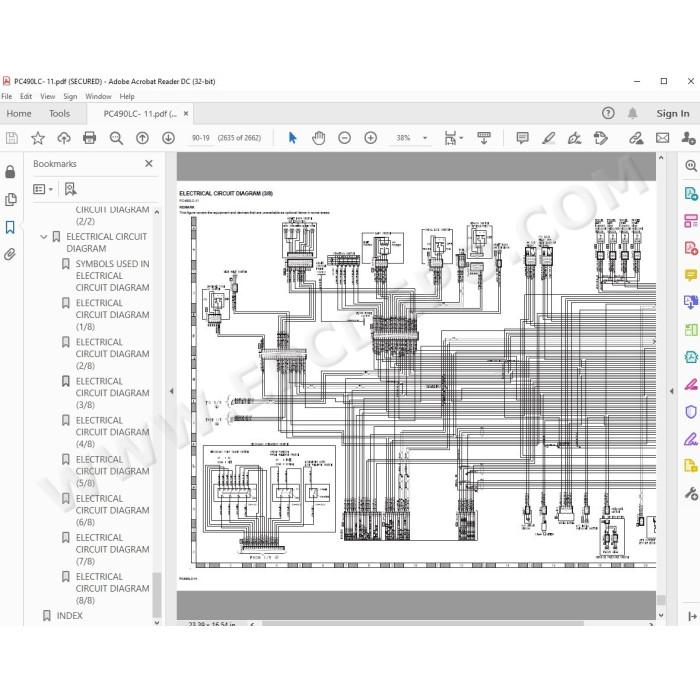
Task: Click the page number input field
Action: [200, 138]
